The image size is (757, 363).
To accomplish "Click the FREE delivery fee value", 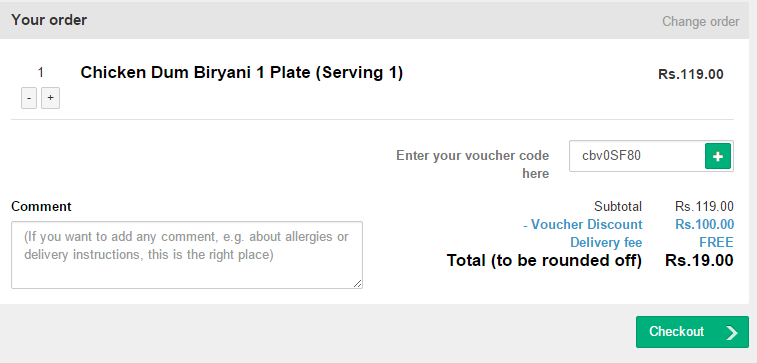I will [716, 242].
